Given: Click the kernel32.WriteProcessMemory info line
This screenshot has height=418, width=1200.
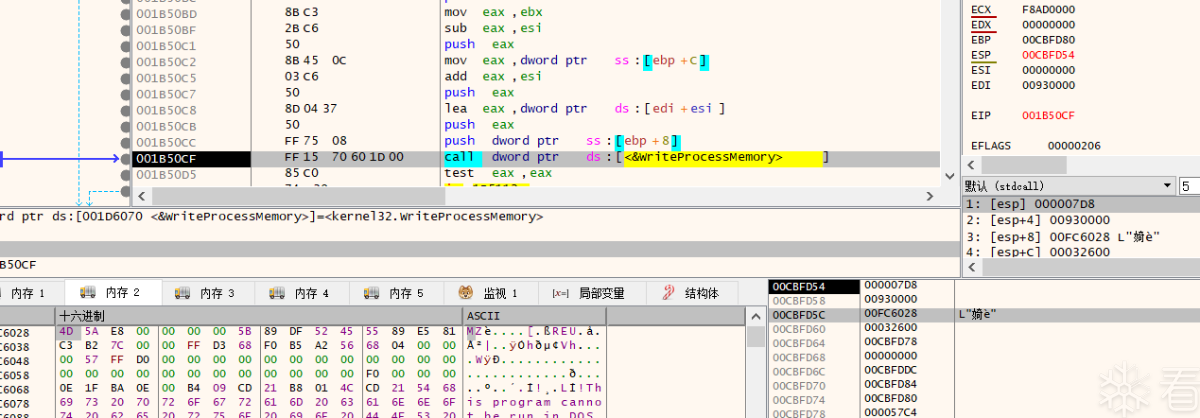Looking at the screenshot, I should pyautogui.click(x=270, y=216).
